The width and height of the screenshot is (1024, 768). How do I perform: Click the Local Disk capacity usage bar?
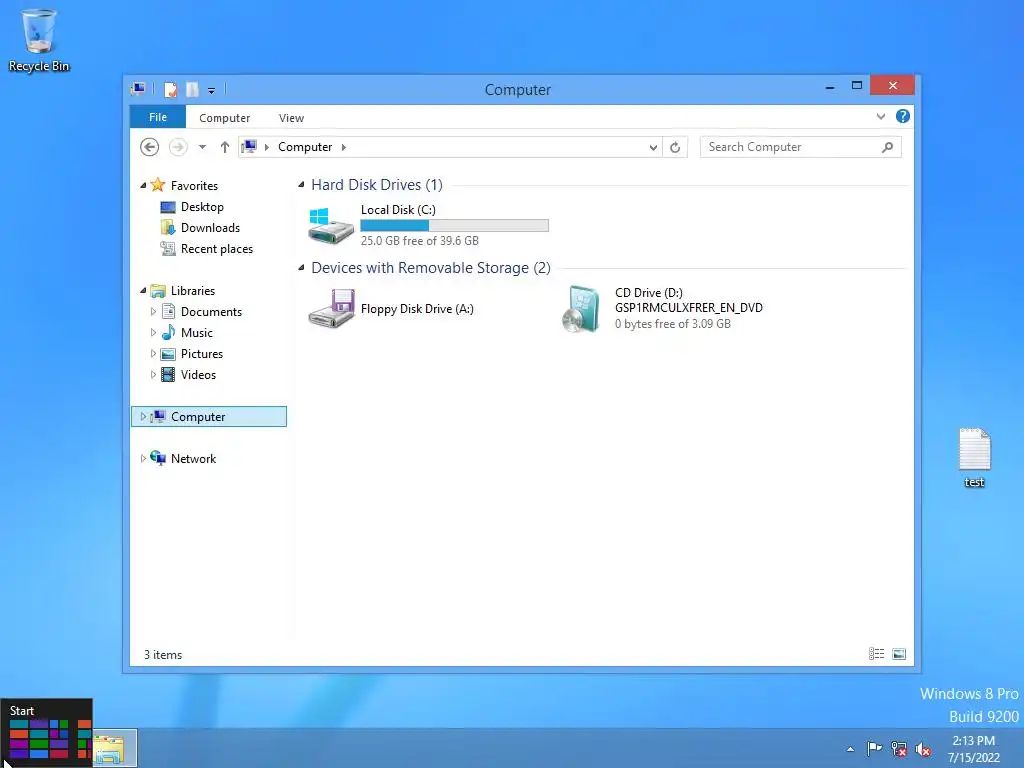click(x=455, y=225)
